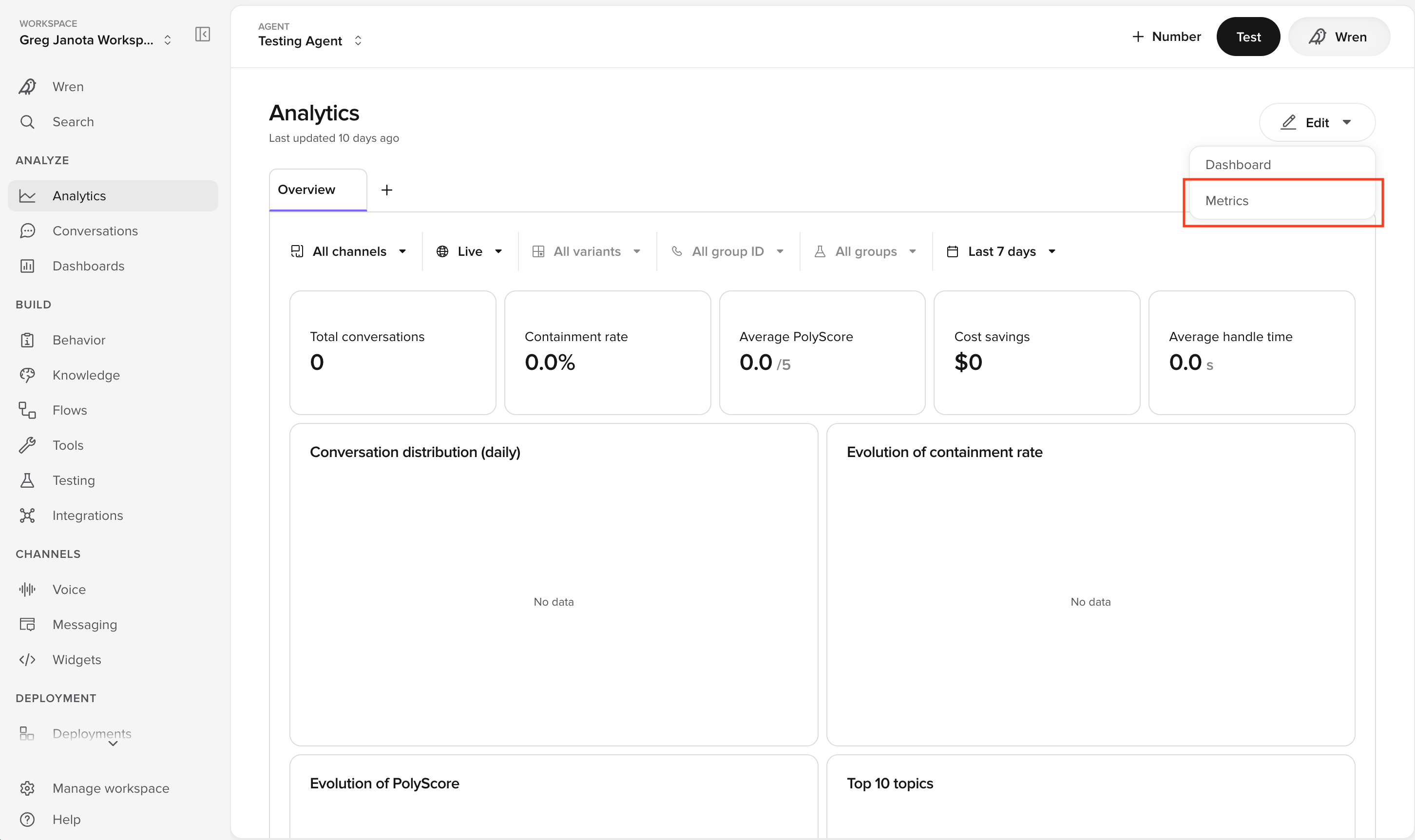1415x840 pixels.
Task: Click the calendar icon in date filter
Action: click(953, 251)
